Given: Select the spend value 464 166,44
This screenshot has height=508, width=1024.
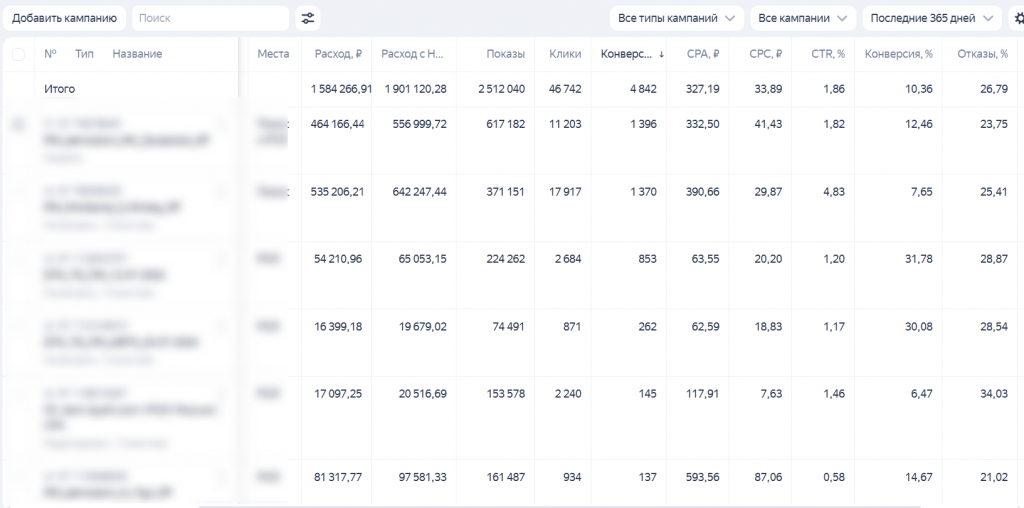Looking at the screenshot, I should tap(338, 124).
